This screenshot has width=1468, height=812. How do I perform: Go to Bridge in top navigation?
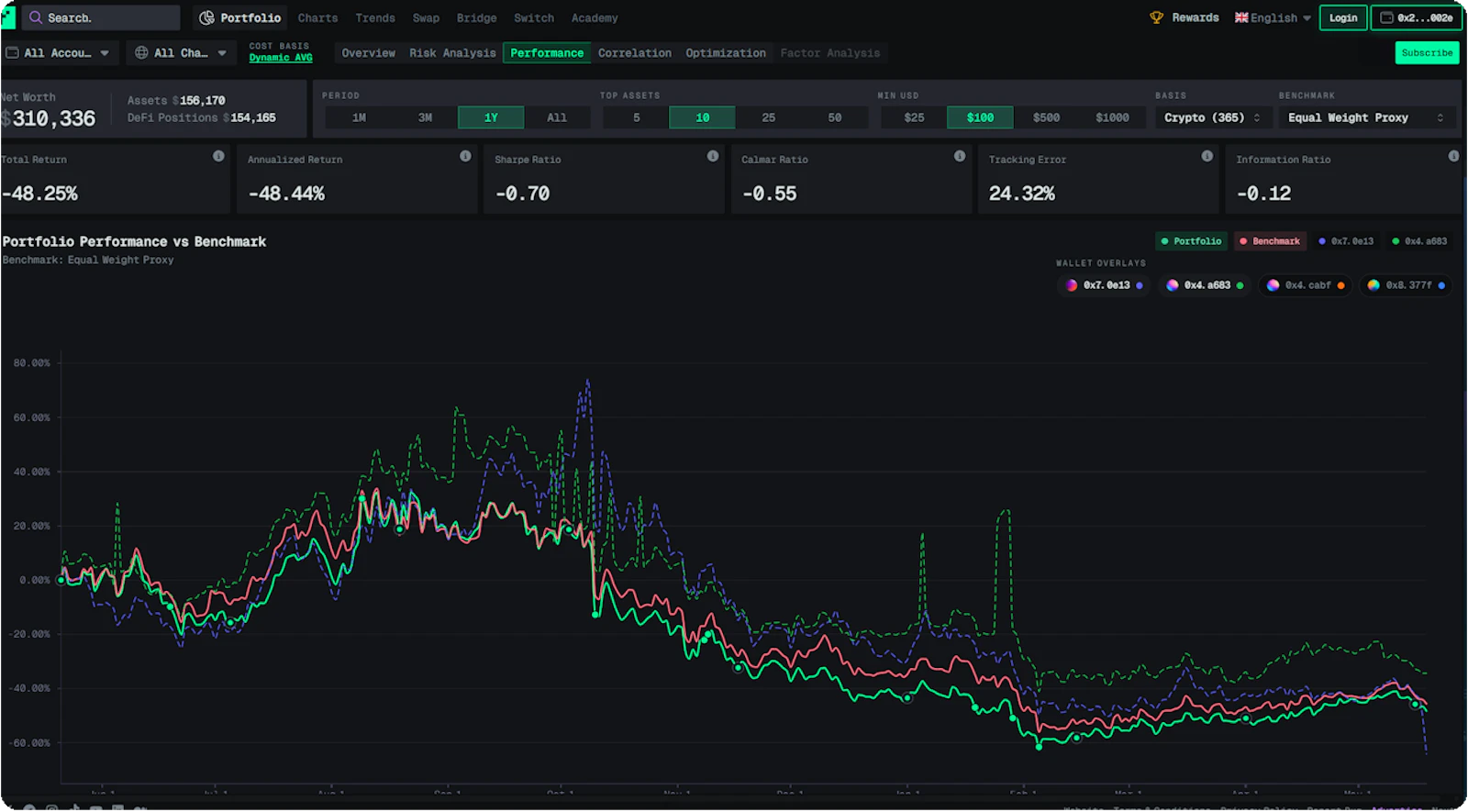(477, 17)
